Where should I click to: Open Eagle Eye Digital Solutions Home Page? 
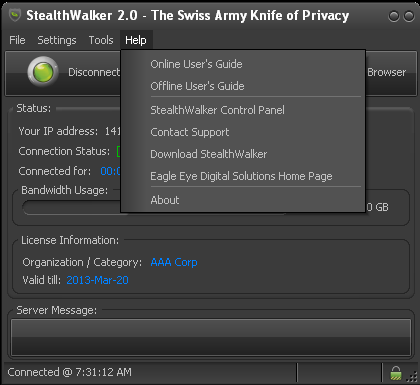[x=243, y=176]
